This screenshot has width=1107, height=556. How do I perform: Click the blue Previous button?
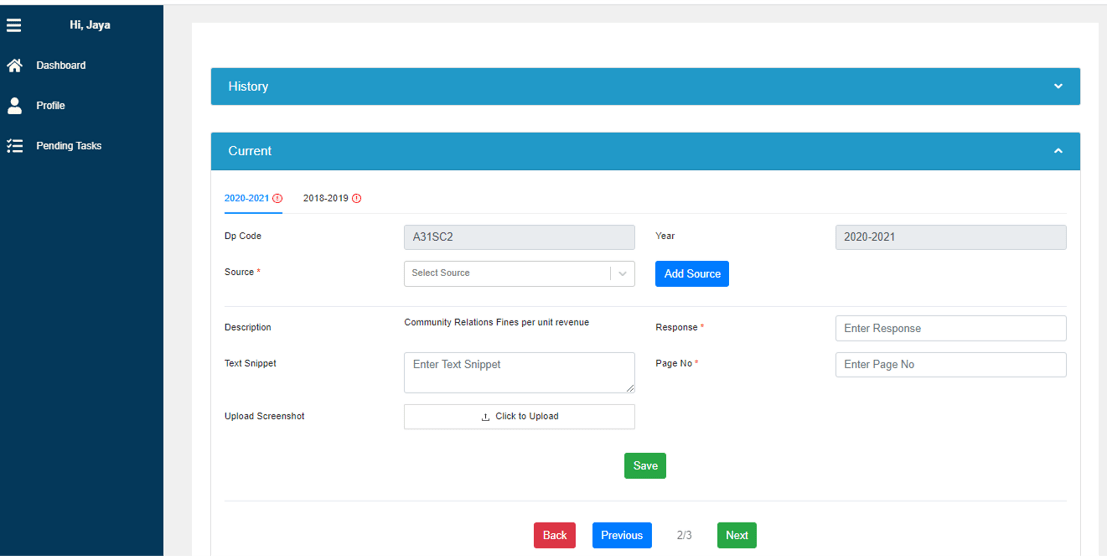tap(622, 536)
